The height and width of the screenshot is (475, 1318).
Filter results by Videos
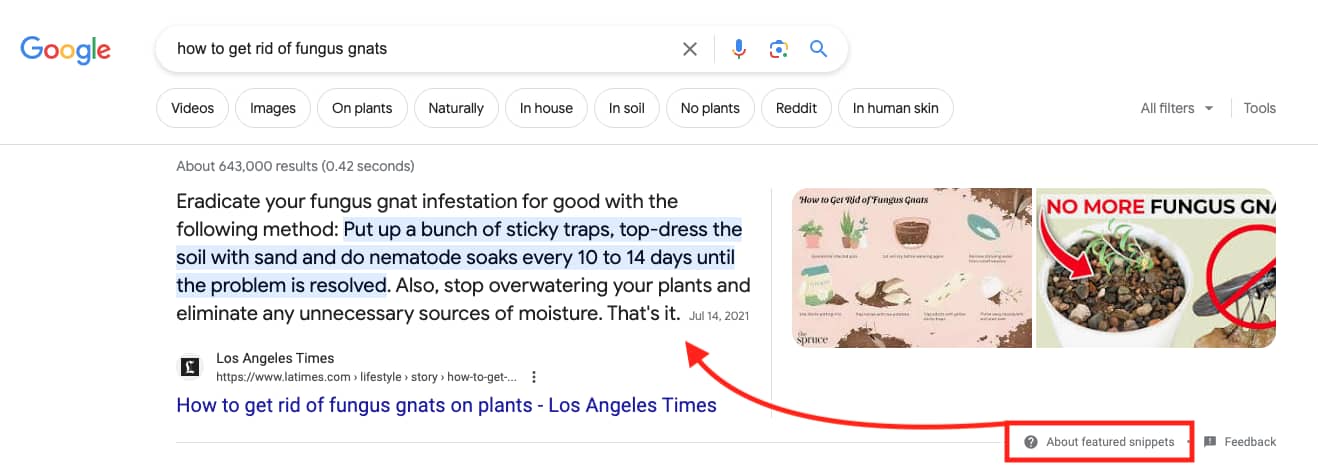click(192, 108)
